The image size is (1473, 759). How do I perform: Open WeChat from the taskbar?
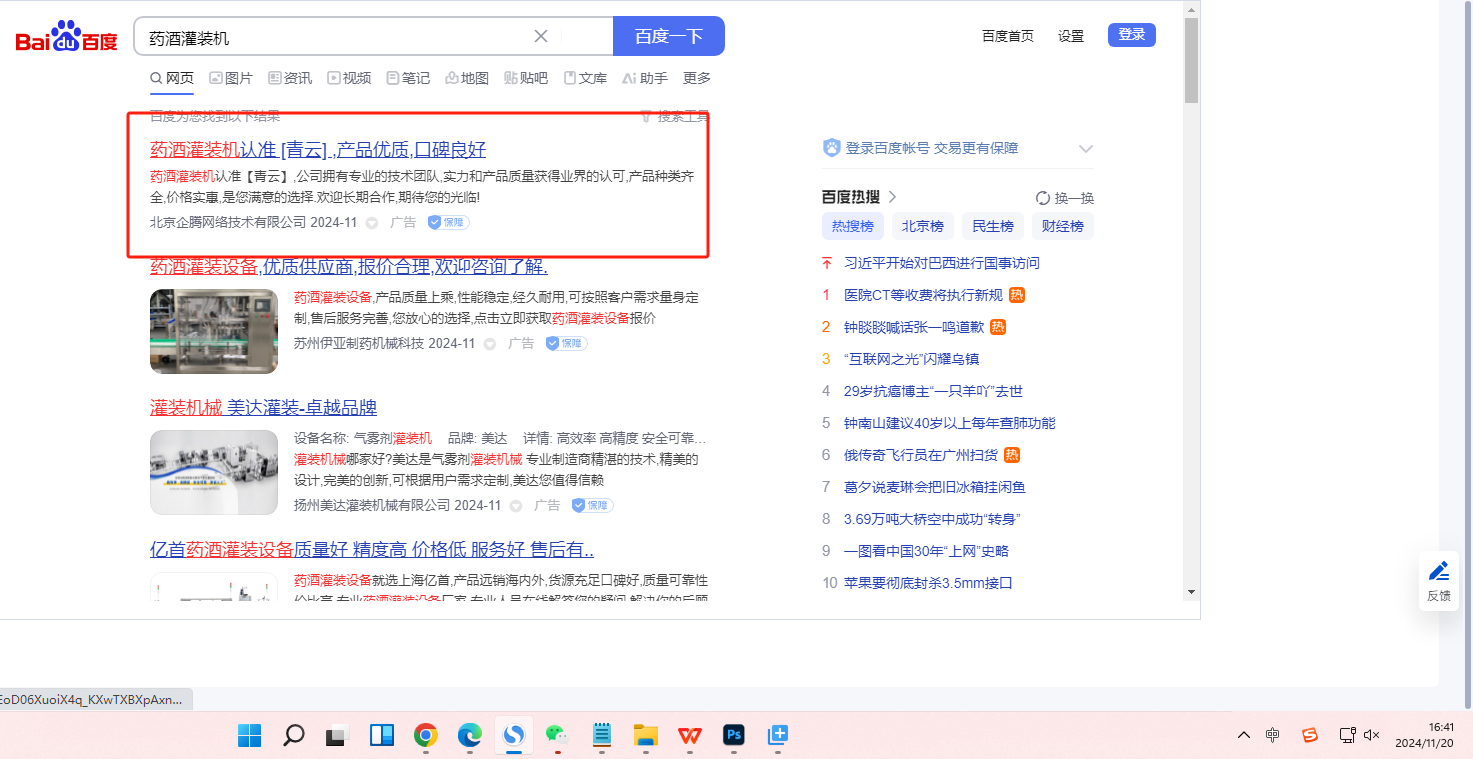coord(557,736)
